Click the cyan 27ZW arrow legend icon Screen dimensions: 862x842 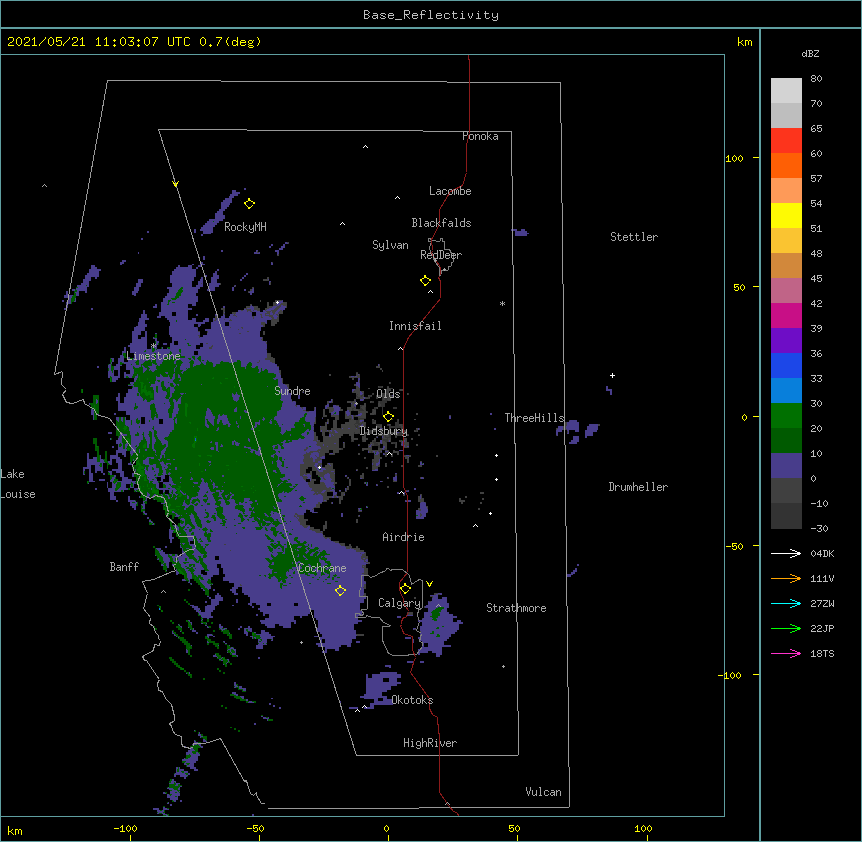point(786,603)
